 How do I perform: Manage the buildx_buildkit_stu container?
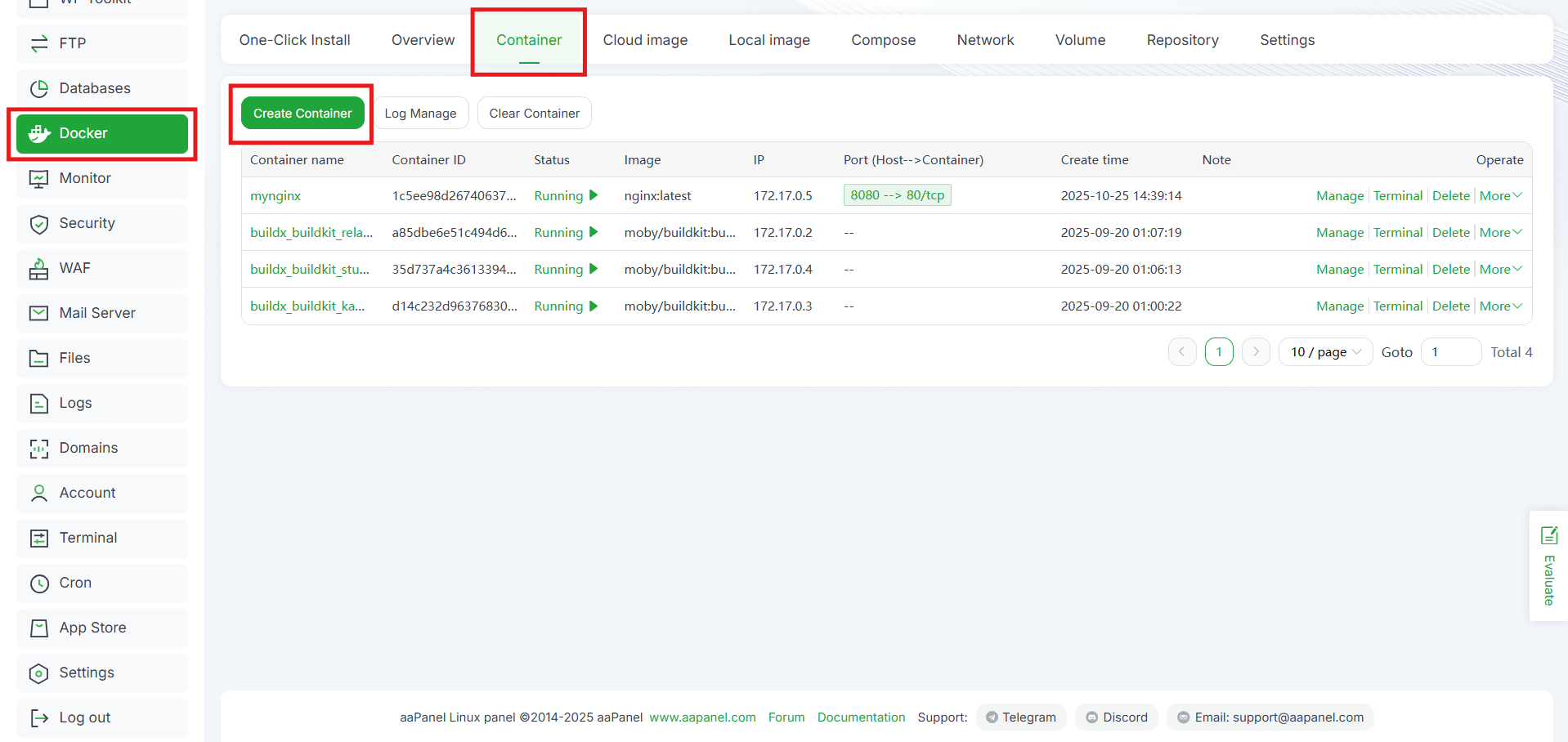point(1340,269)
